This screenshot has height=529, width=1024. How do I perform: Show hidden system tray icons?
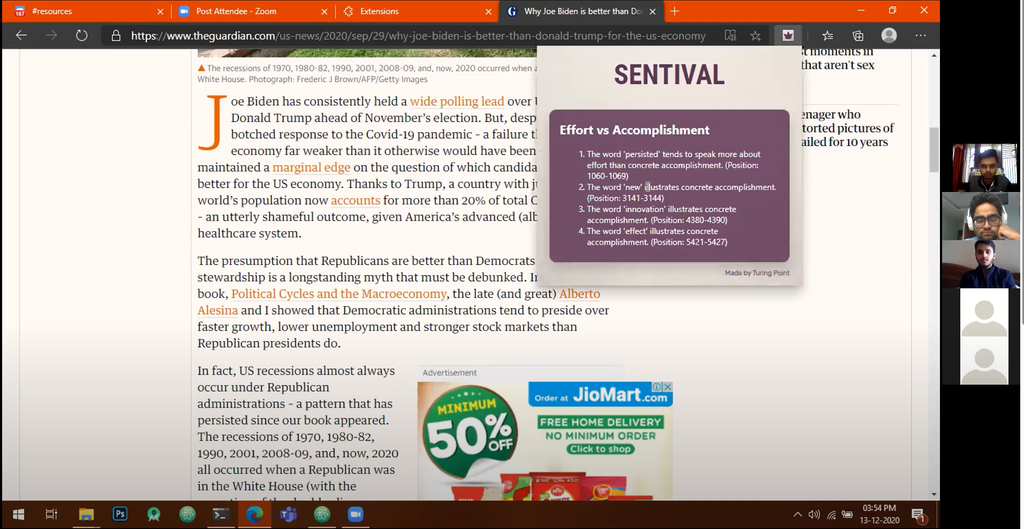coord(797,515)
